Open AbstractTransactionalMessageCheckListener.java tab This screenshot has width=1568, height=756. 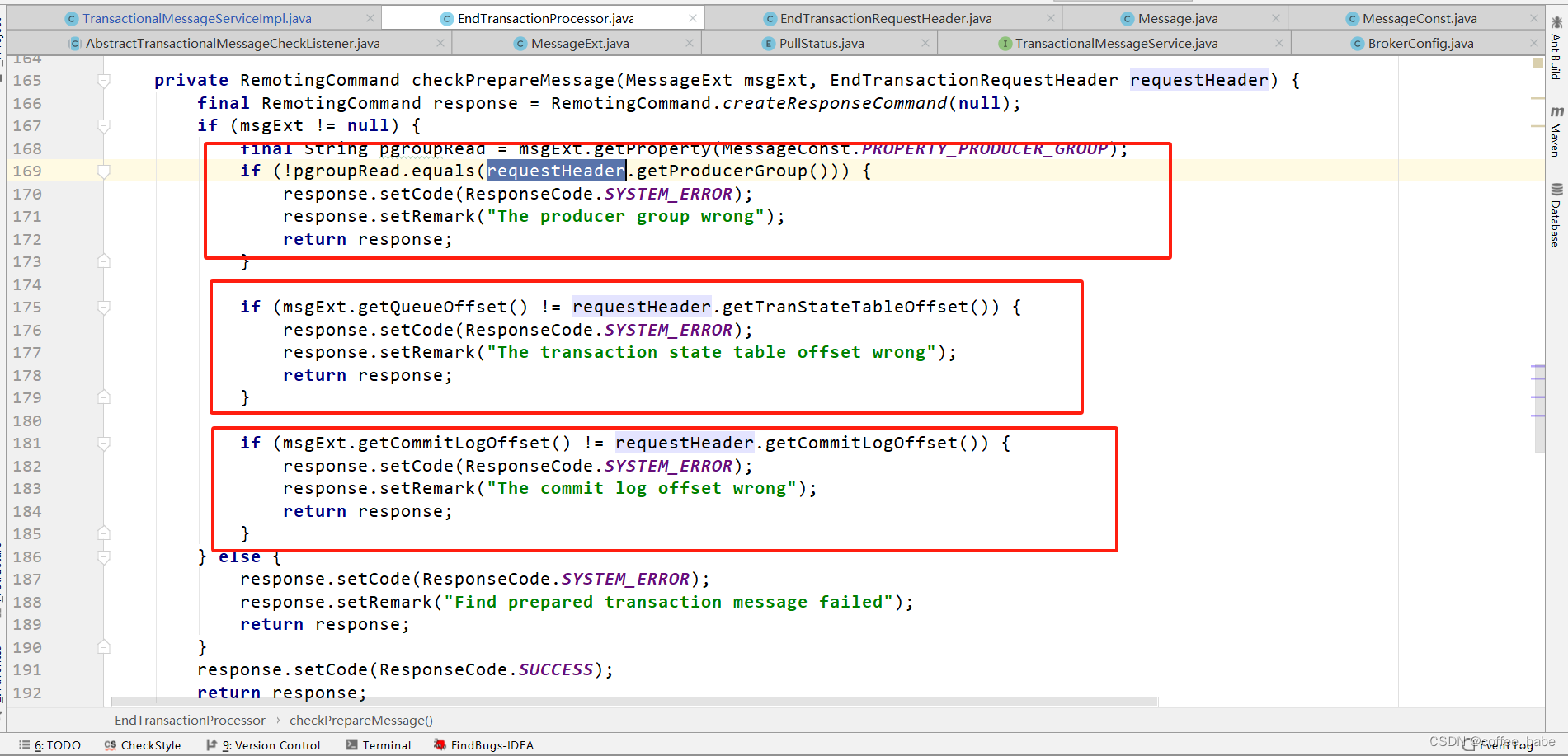233,43
